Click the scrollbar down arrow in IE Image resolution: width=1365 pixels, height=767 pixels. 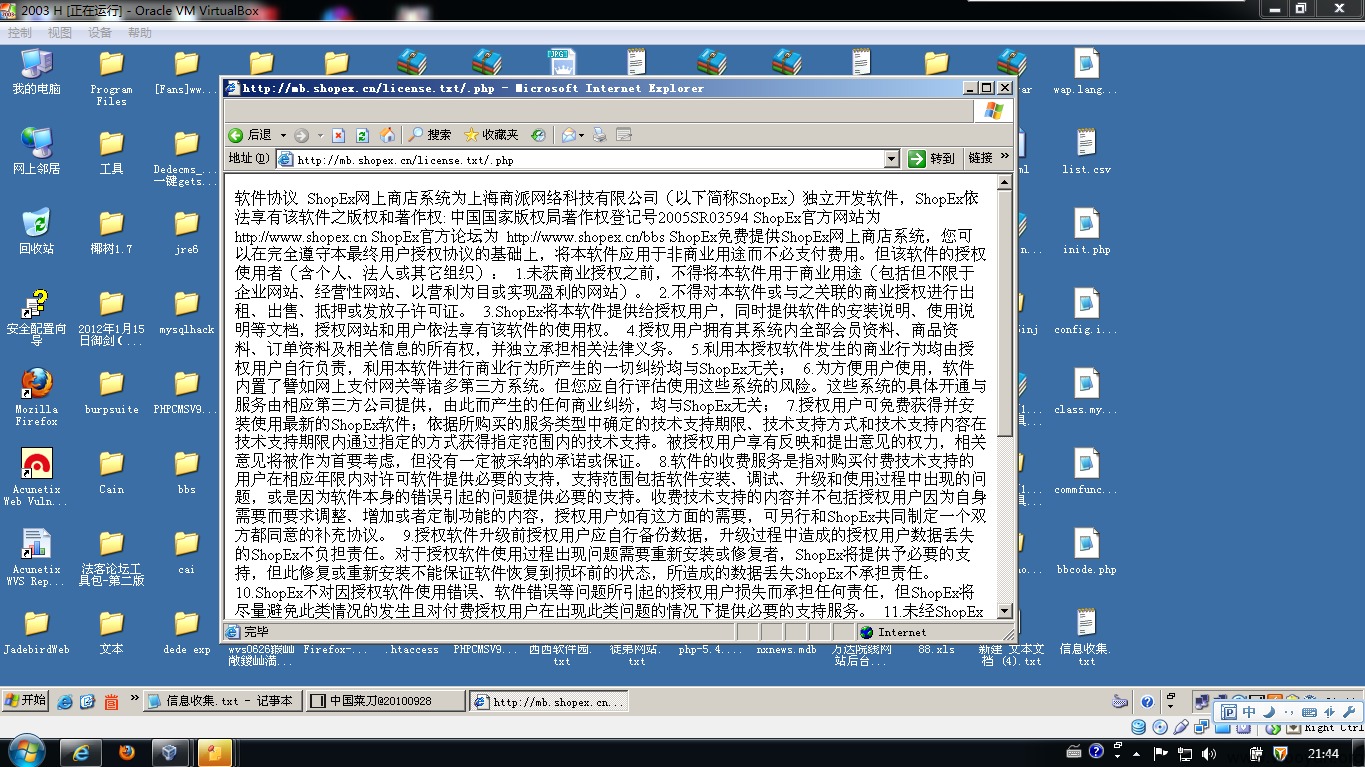[x=1005, y=611]
